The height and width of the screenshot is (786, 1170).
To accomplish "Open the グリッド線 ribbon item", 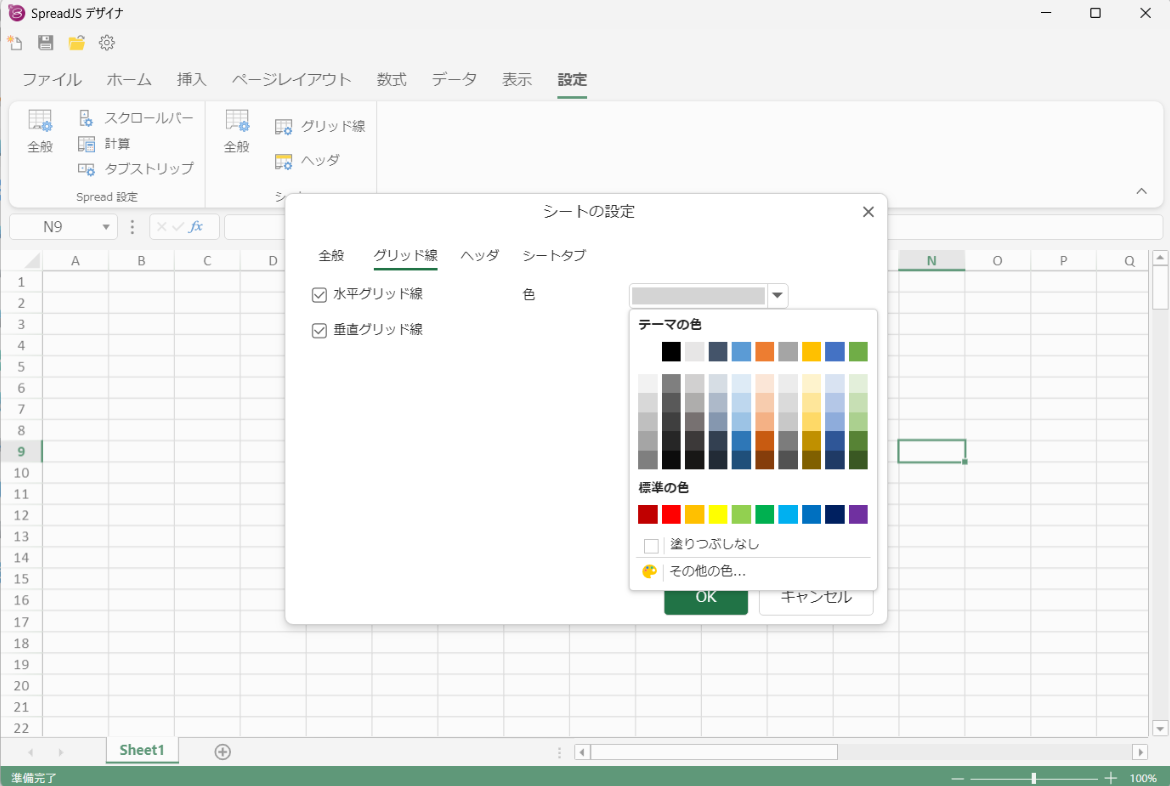I will pos(320,126).
